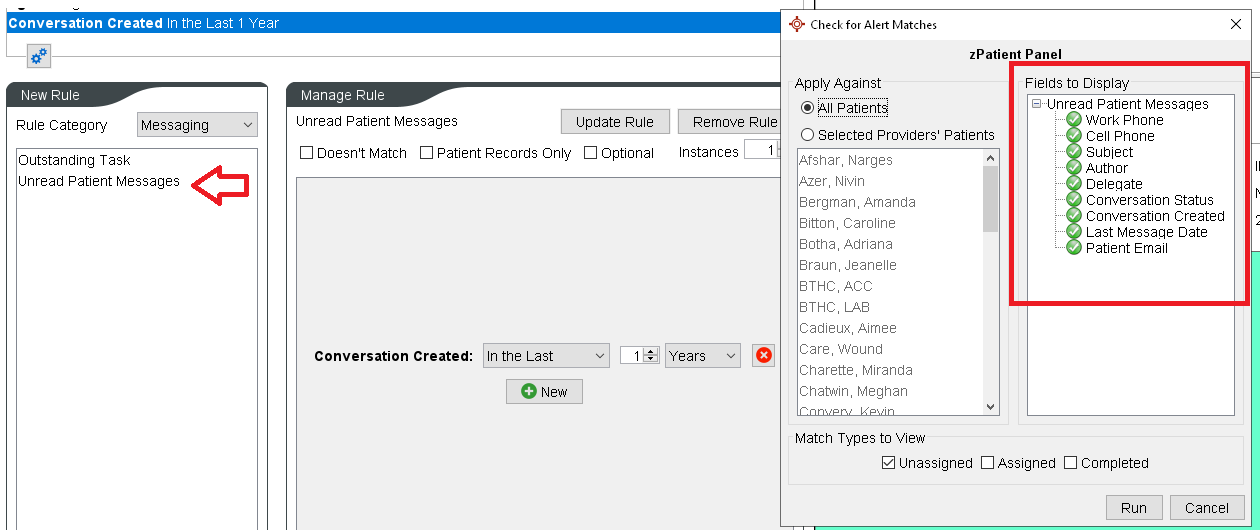Open the In the Last dropdown
This screenshot has height=530, width=1260.
545,356
